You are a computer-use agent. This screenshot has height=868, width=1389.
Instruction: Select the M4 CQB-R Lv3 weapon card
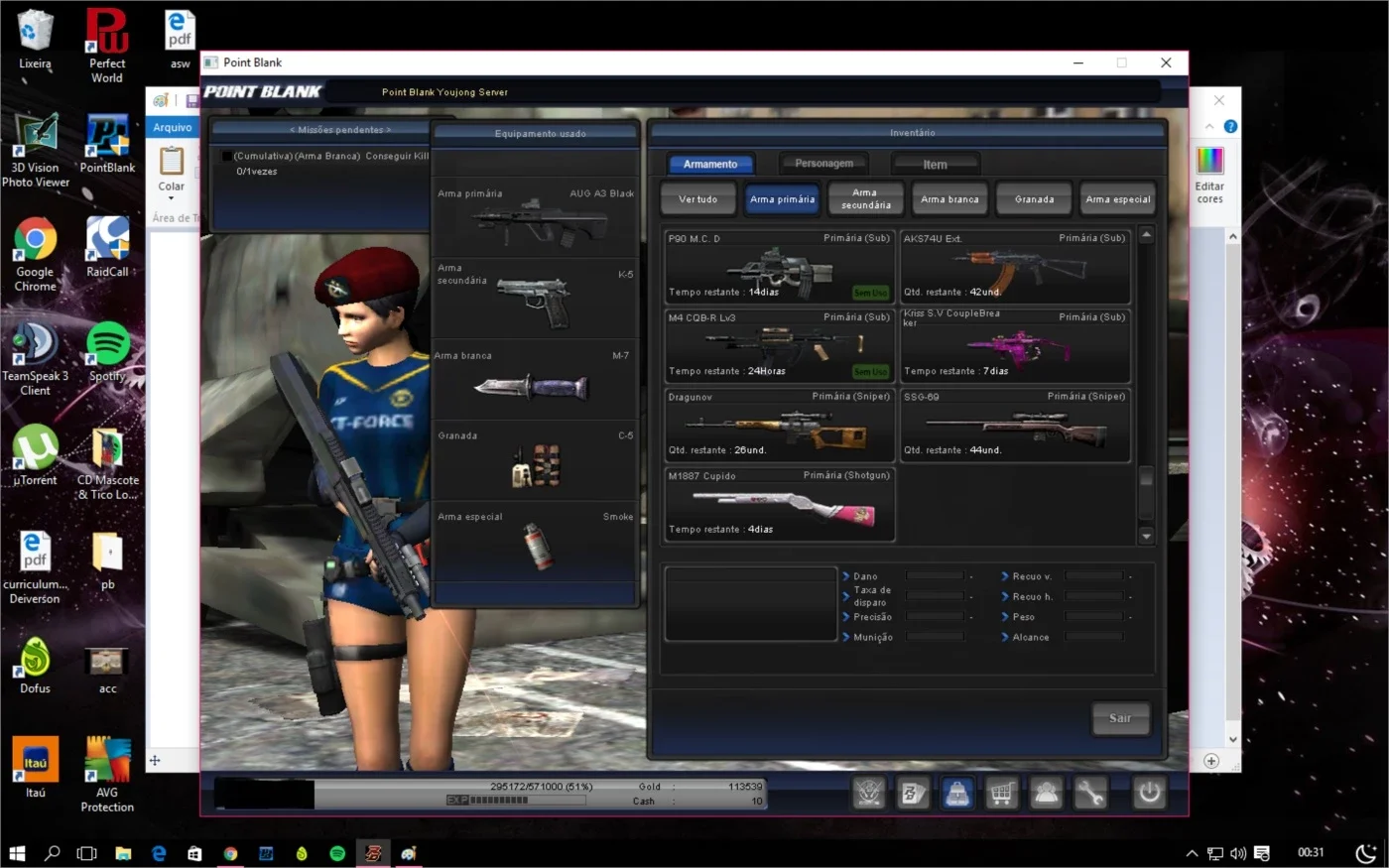[x=779, y=345]
